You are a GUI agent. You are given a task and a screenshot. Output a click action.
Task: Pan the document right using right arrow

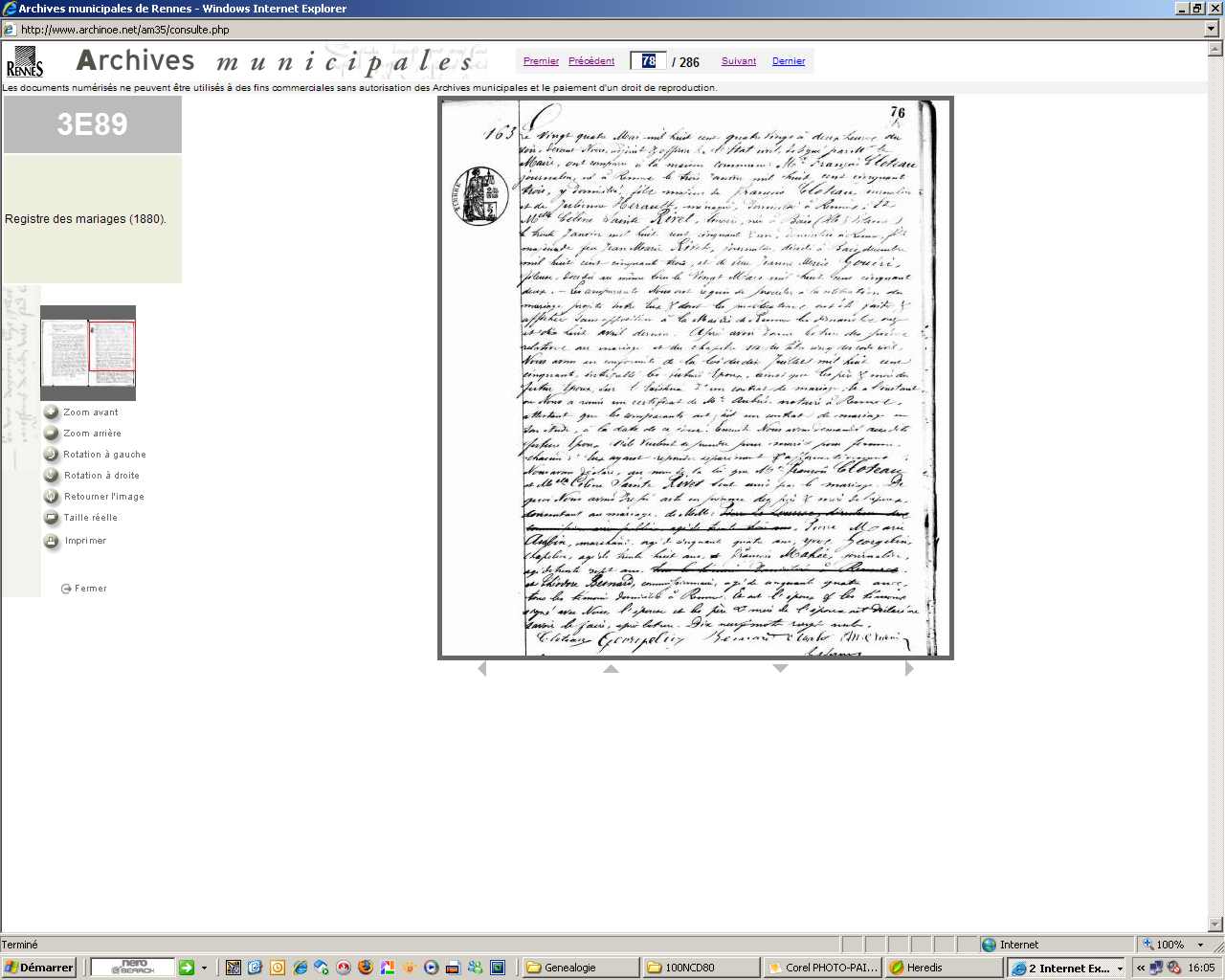pos(909,668)
